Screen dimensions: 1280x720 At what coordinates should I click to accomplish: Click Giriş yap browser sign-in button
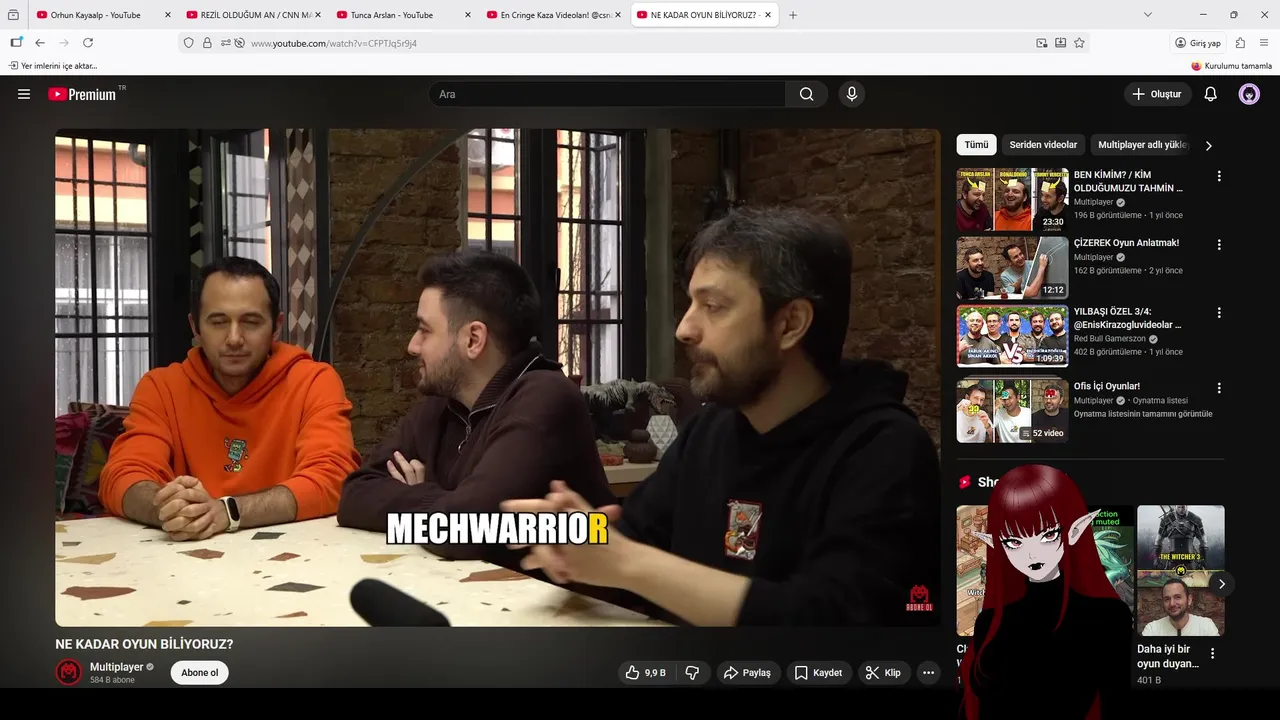pyautogui.click(x=1199, y=43)
